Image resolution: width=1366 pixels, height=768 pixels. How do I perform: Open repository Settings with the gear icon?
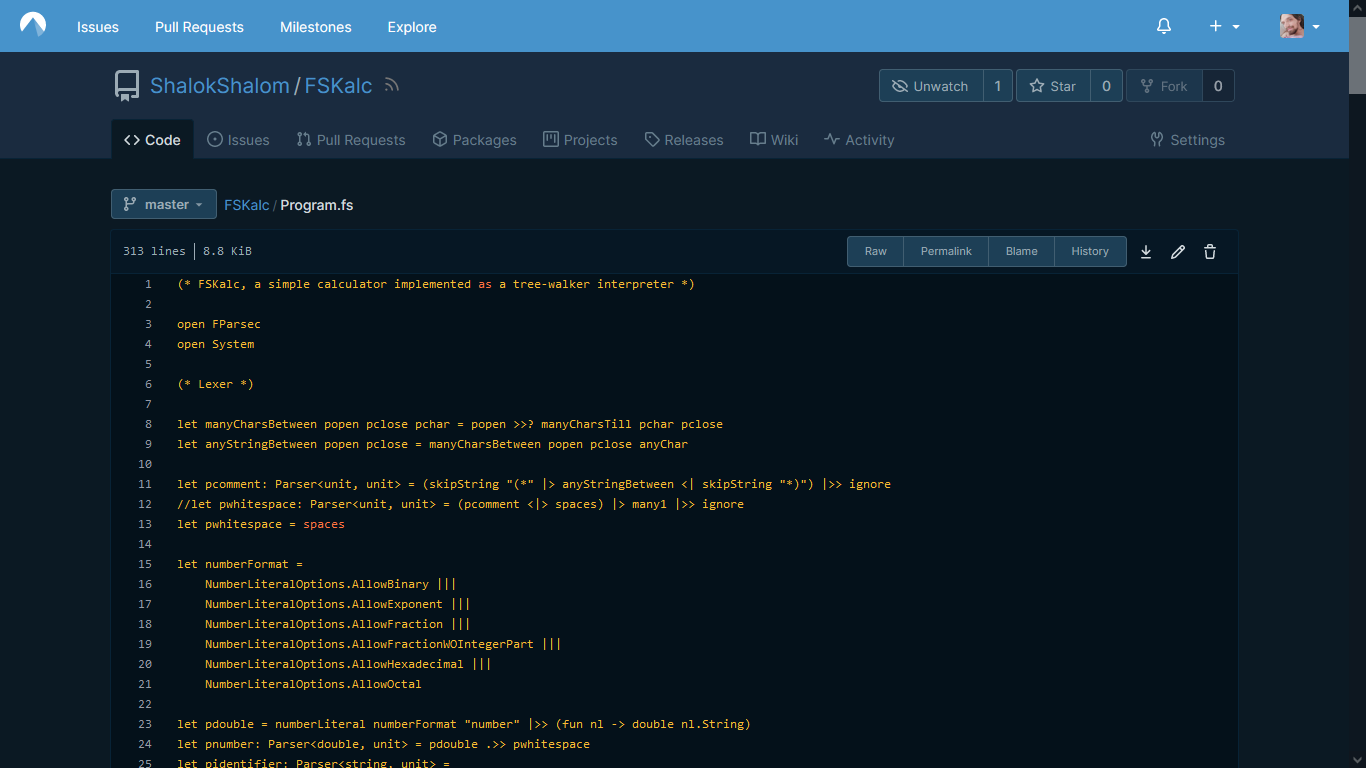pos(1187,140)
